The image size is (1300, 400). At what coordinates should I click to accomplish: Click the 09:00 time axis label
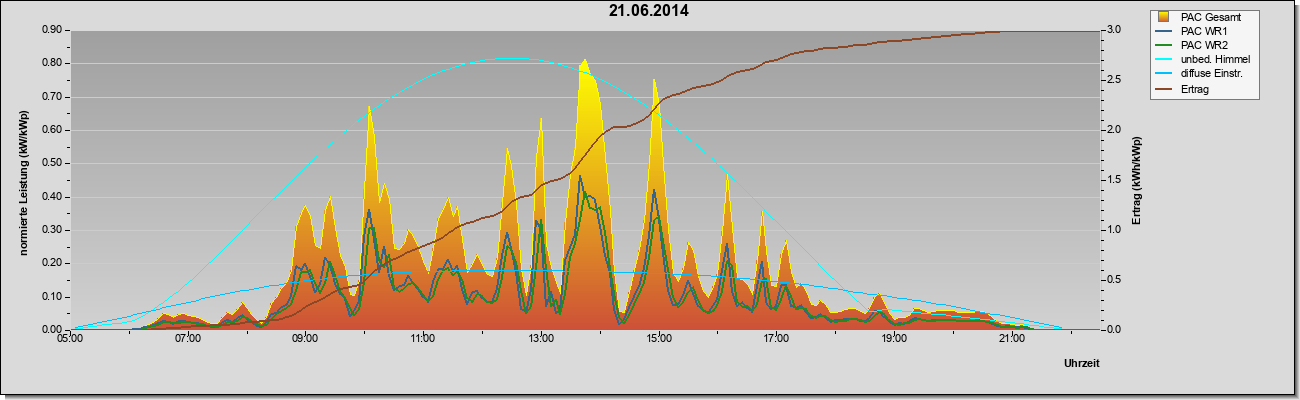click(305, 341)
